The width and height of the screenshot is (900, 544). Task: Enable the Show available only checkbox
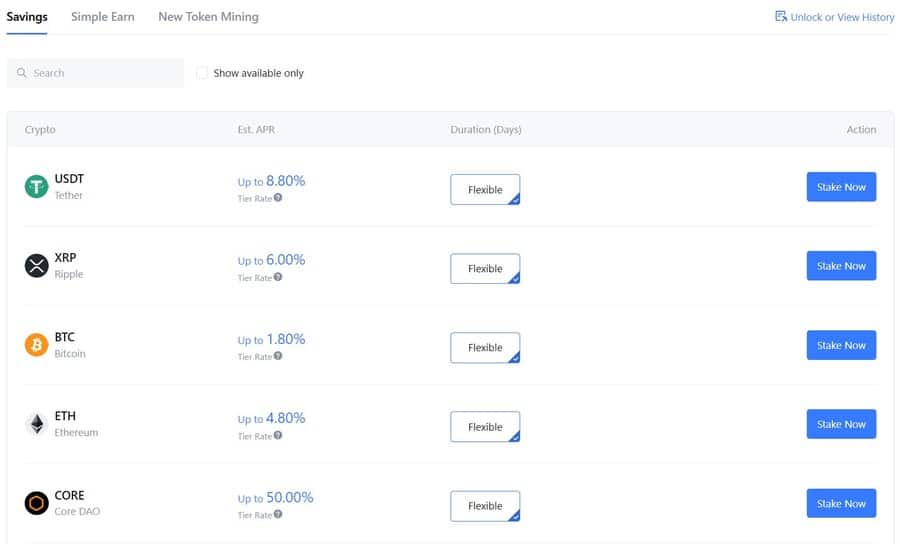[x=202, y=73]
